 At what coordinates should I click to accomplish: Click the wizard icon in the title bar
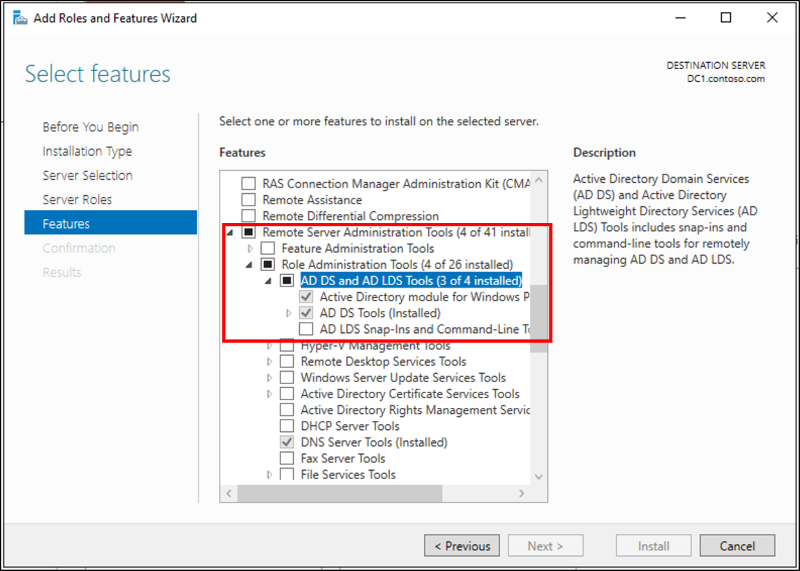point(20,18)
